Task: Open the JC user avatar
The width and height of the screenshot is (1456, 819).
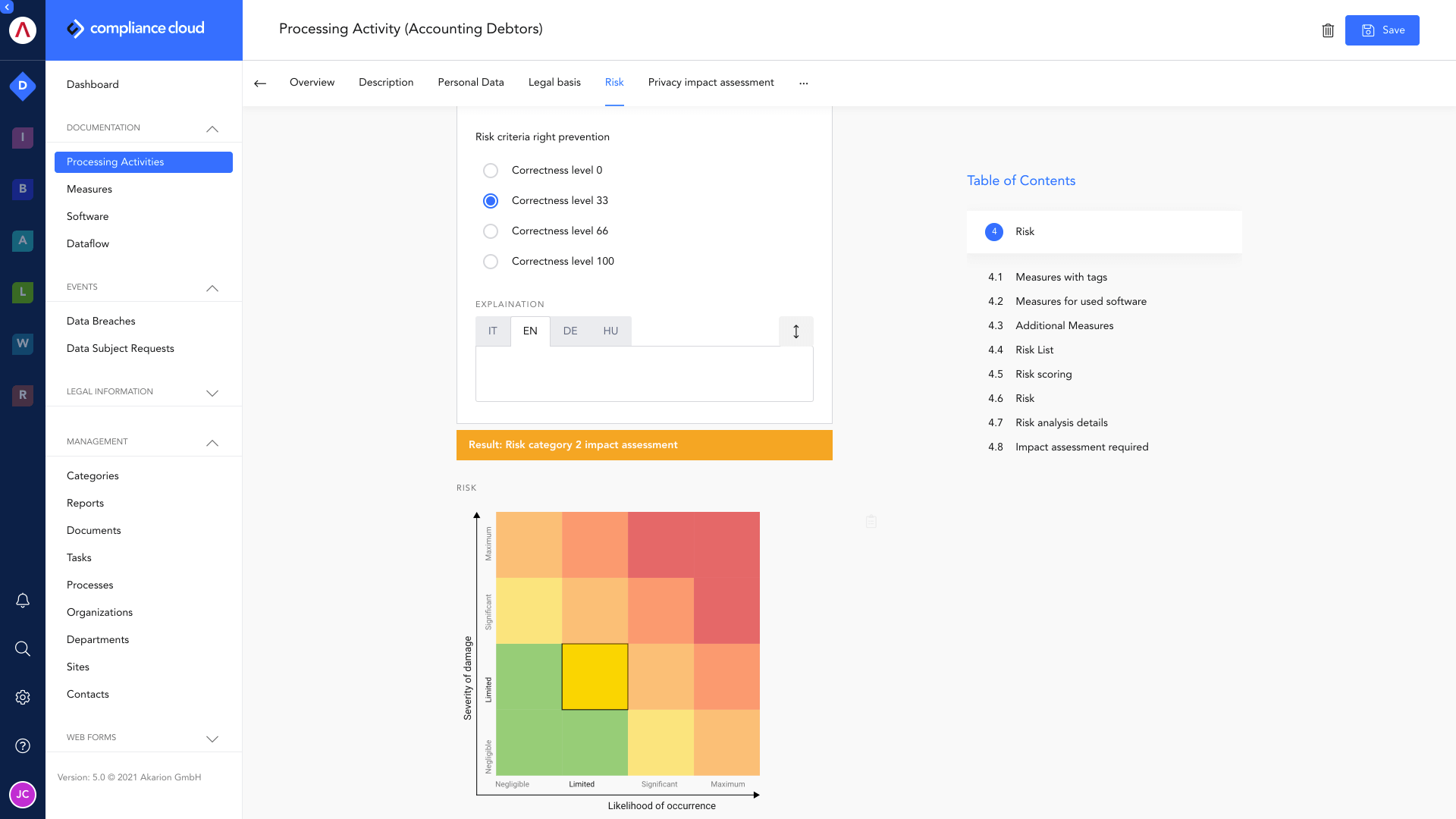Action: click(x=23, y=794)
